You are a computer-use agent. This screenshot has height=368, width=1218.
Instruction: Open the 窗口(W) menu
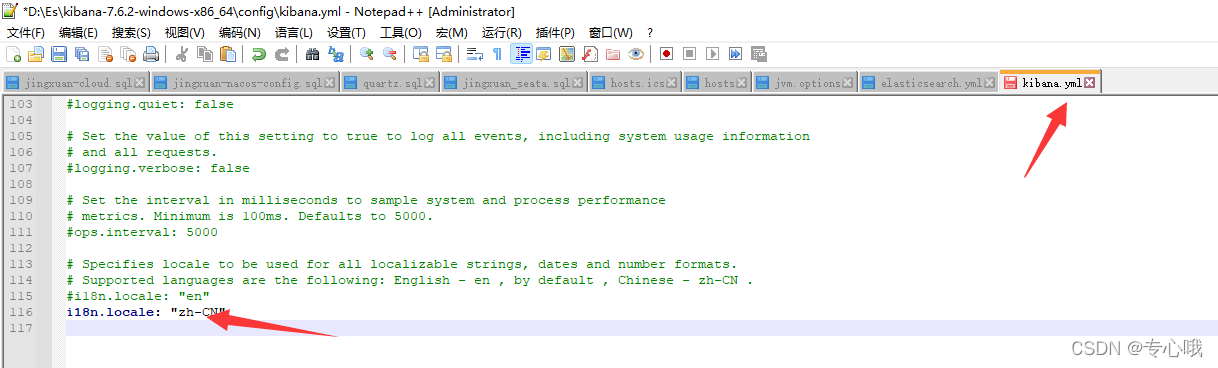click(x=611, y=33)
